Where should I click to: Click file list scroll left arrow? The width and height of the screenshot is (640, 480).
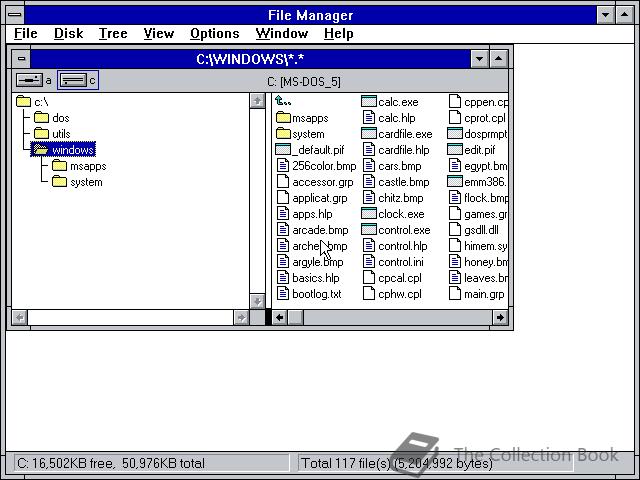[280, 317]
